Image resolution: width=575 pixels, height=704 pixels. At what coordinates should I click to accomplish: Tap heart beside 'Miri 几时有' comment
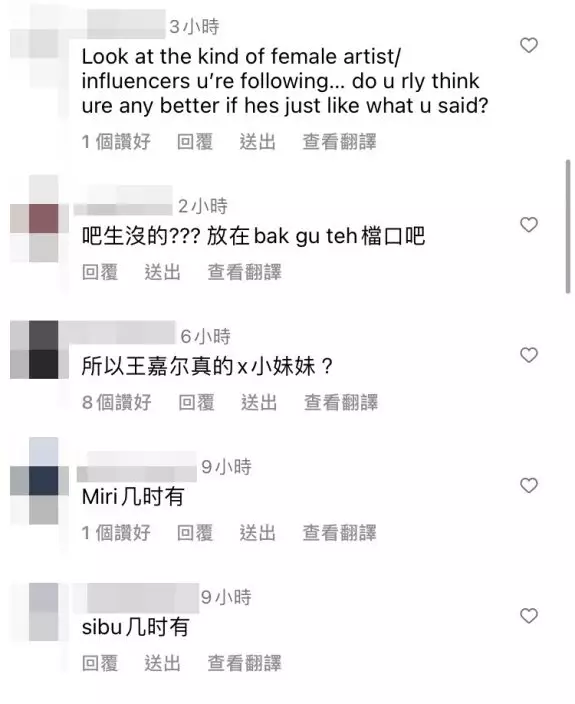pyautogui.click(x=529, y=485)
